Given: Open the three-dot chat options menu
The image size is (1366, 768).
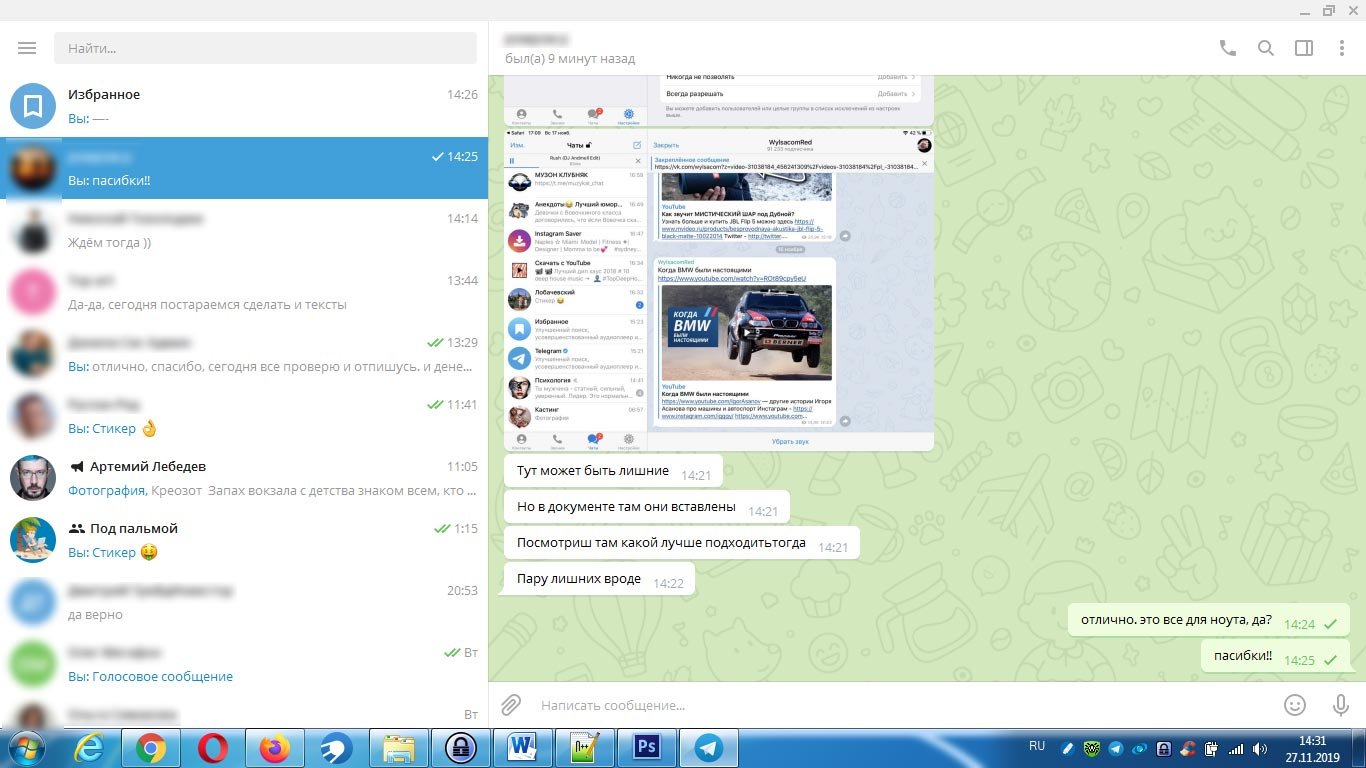Looking at the screenshot, I should (x=1341, y=48).
